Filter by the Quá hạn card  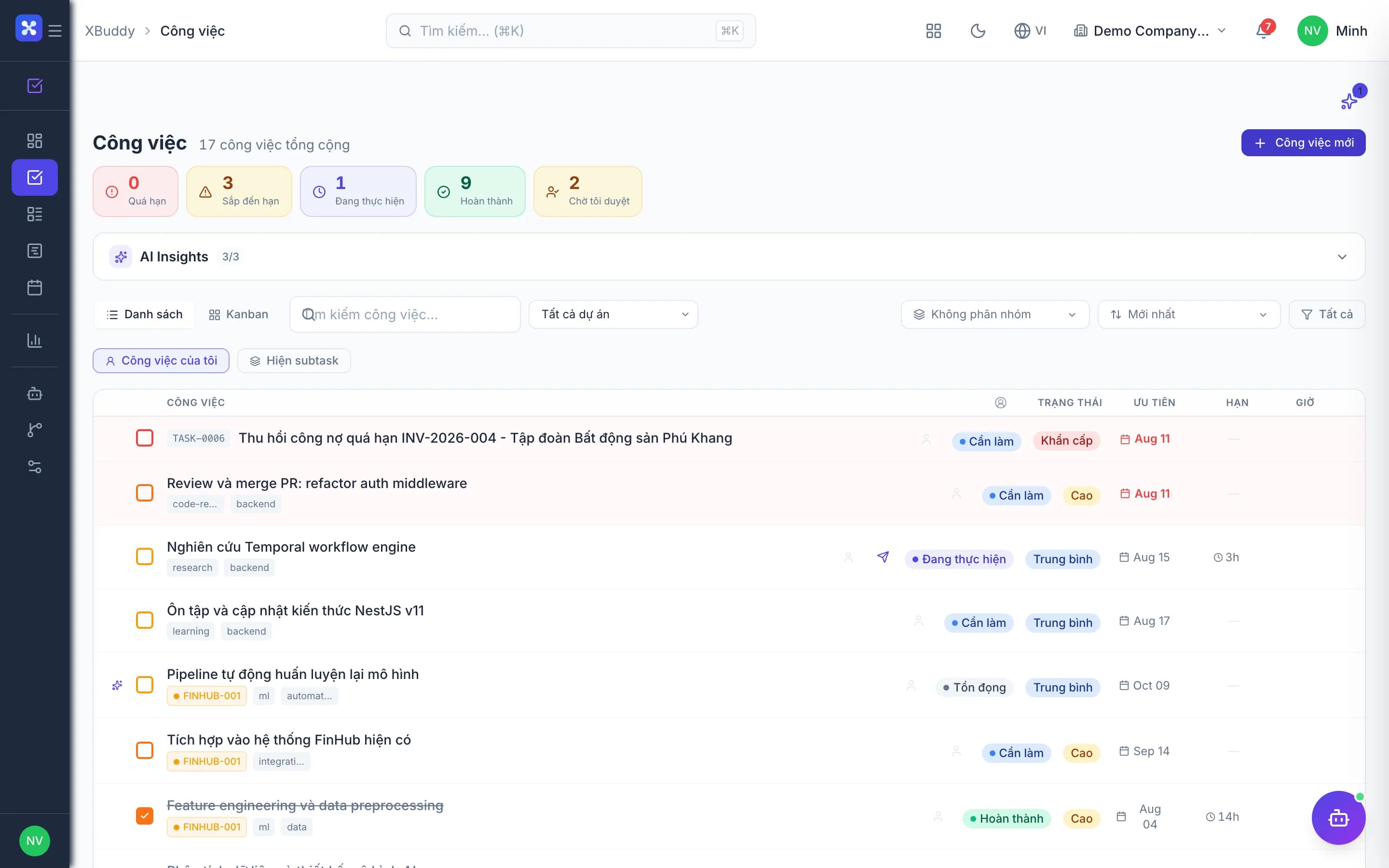pyautogui.click(x=136, y=191)
